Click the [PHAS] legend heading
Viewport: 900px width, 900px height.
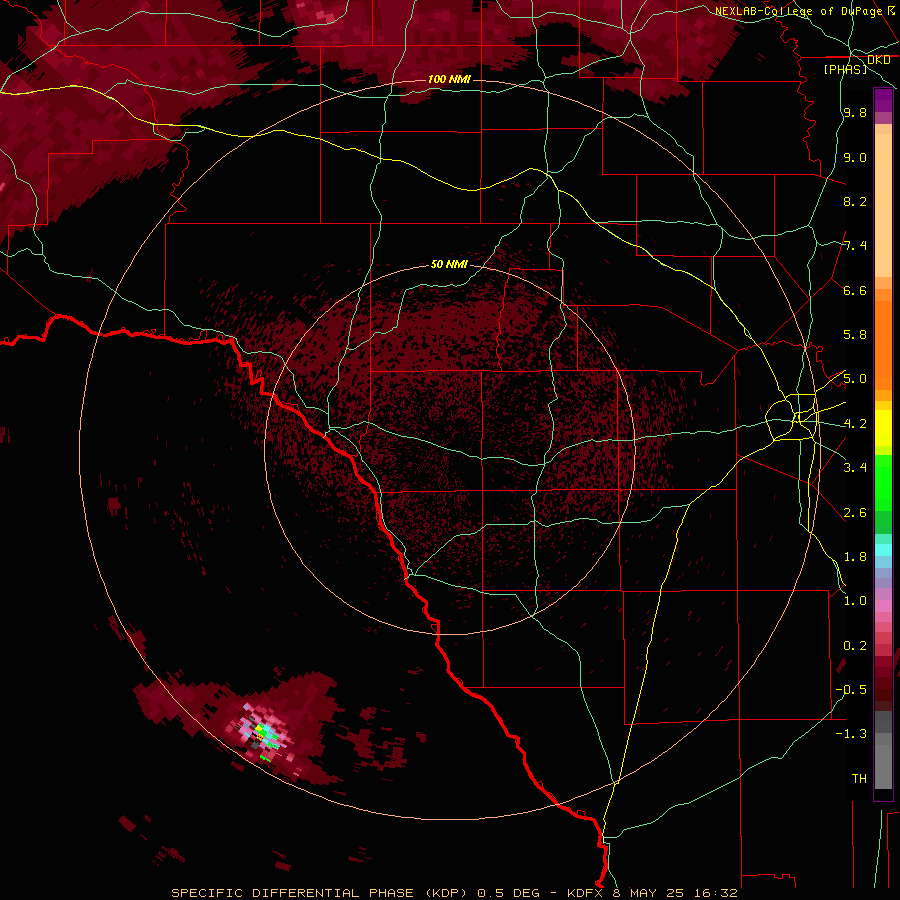point(845,70)
